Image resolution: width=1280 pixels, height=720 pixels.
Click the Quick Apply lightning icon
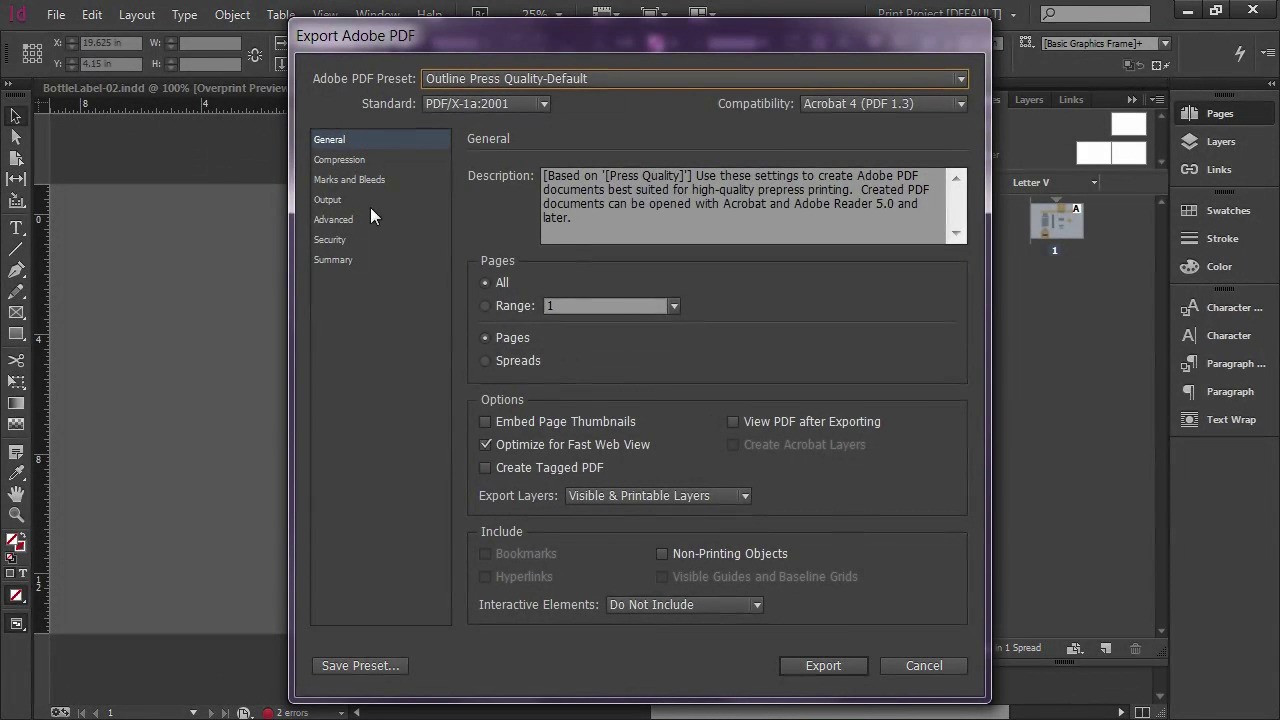[1240, 54]
